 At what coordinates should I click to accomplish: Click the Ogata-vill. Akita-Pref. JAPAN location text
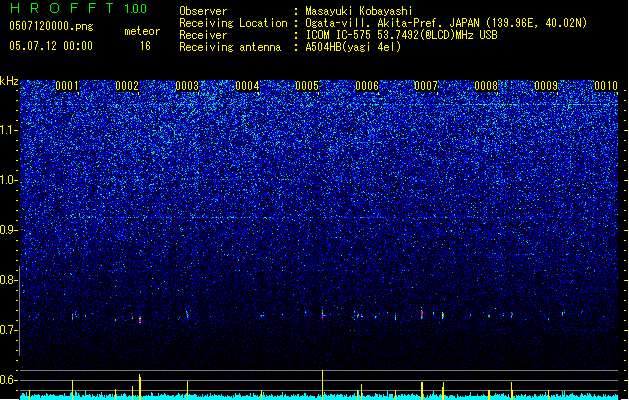coord(446,23)
